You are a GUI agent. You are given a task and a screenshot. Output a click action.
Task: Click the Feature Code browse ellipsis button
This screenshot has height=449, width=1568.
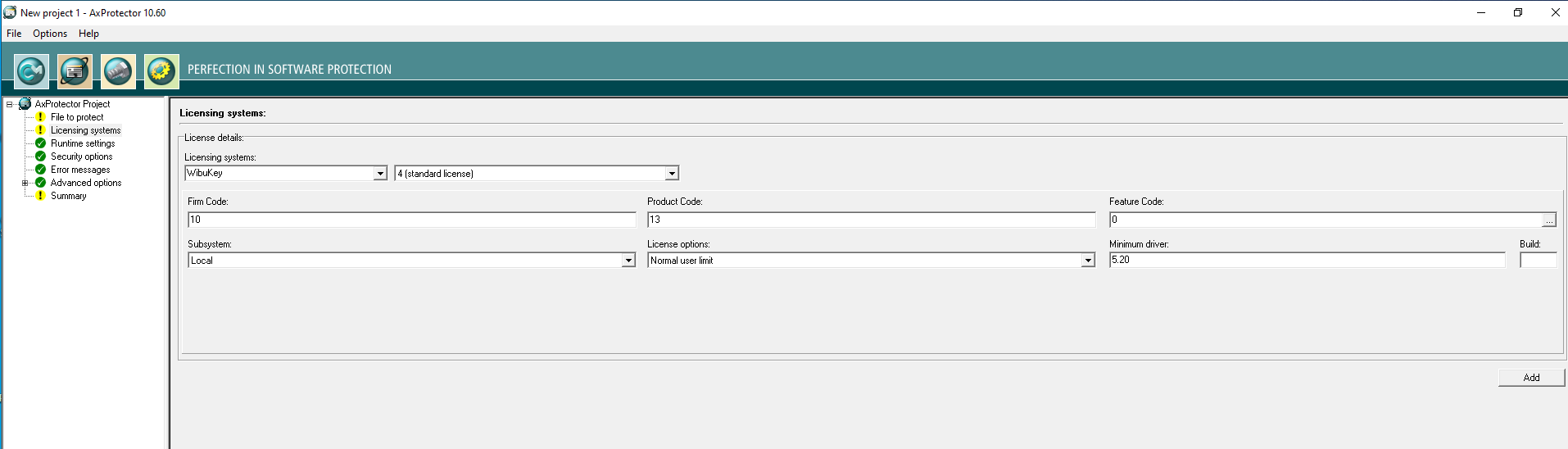click(x=1549, y=220)
